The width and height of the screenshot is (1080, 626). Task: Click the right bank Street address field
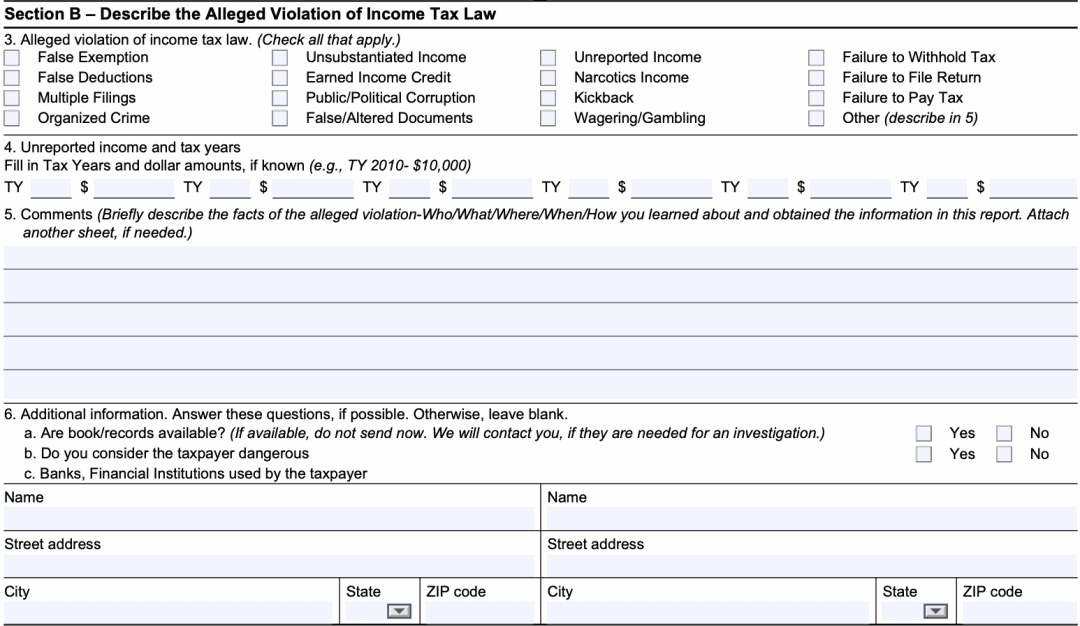[x=811, y=565]
